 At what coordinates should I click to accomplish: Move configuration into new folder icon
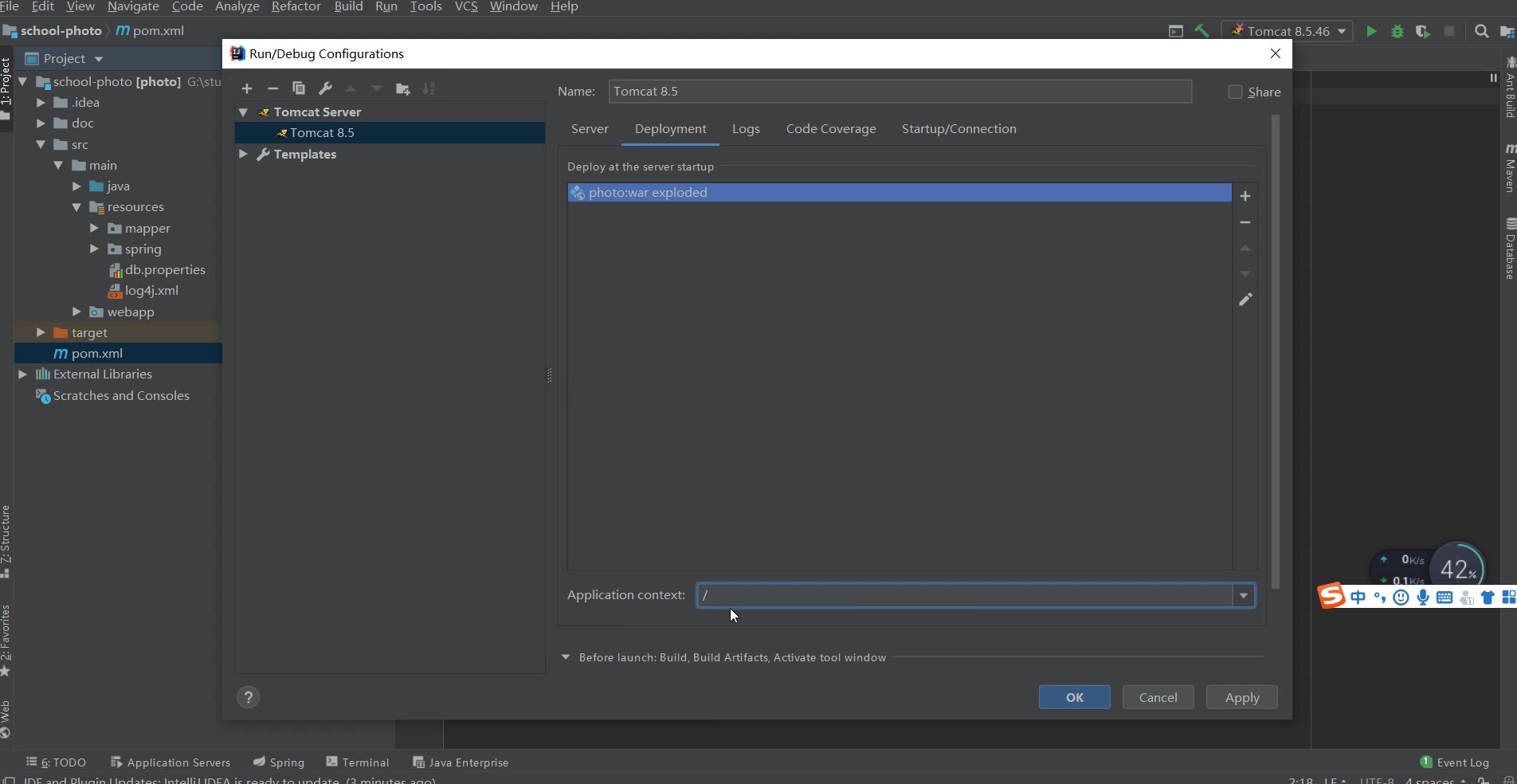click(x=403, y=88)
